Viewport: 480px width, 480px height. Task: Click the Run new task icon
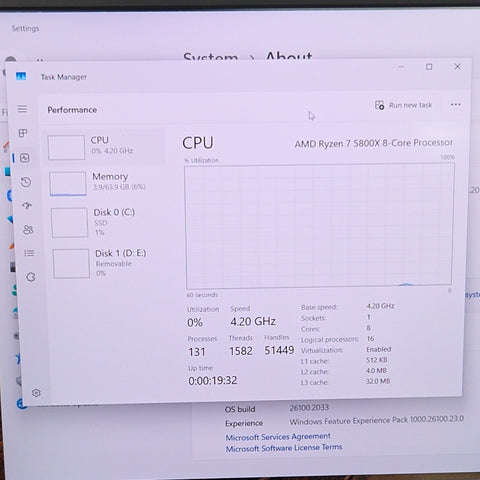[379, 105]
